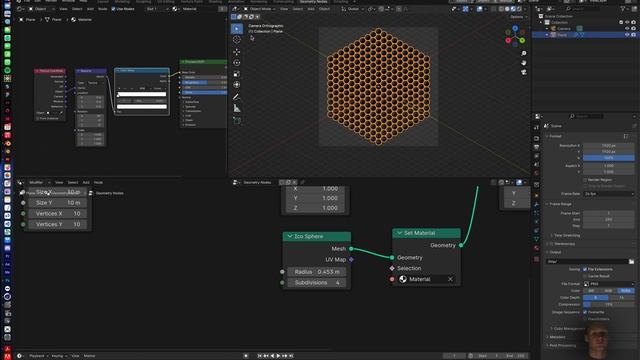
Task: Click the Blender icon in the dock
Action: click(x=7, y=143)
